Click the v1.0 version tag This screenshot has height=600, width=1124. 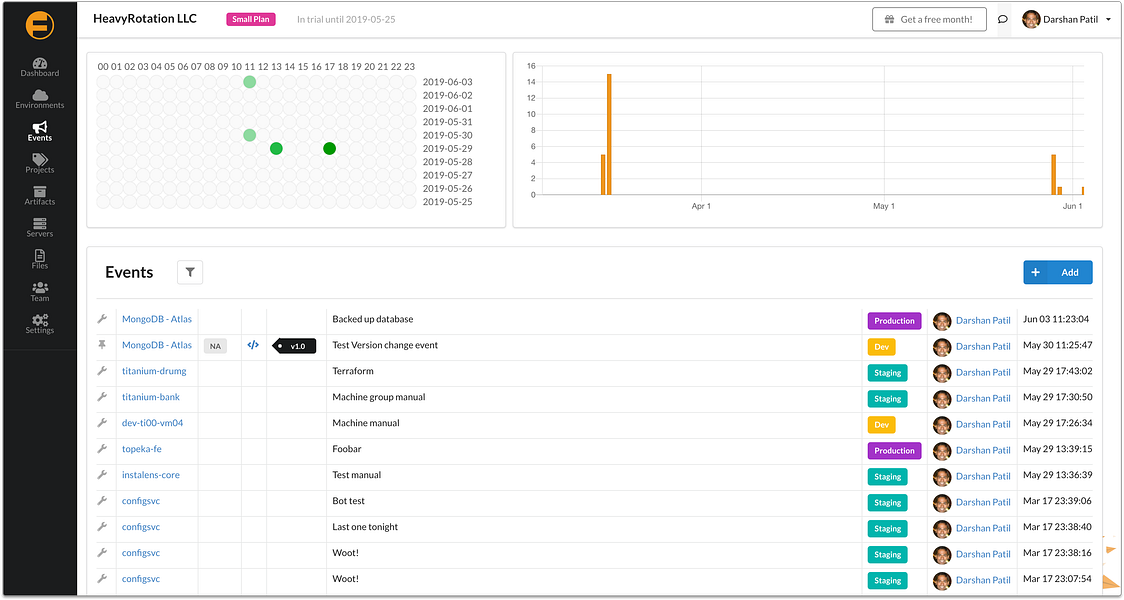(295, 346)
